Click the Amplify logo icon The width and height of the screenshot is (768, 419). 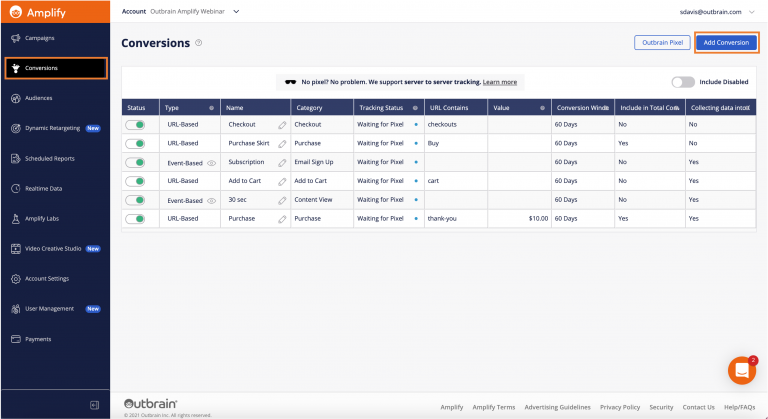coord(16,12)
